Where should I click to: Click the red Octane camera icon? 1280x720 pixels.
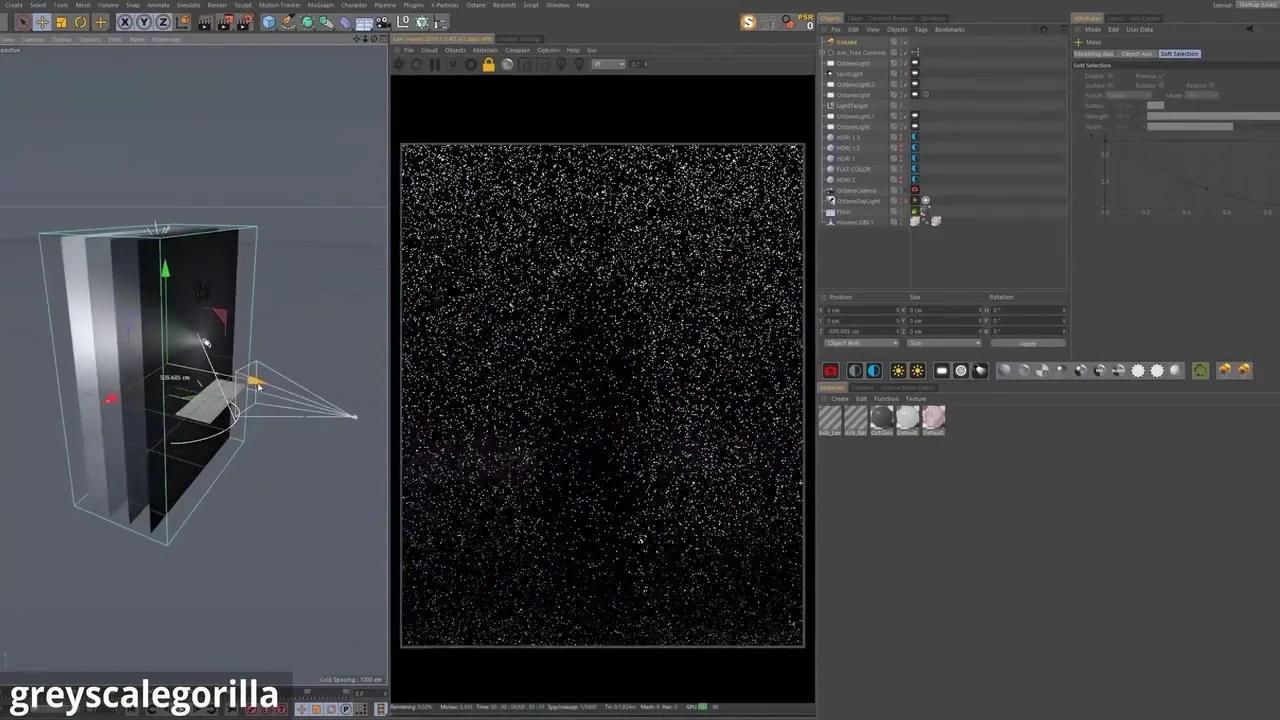pyautogui.click(x=830, y=371)
